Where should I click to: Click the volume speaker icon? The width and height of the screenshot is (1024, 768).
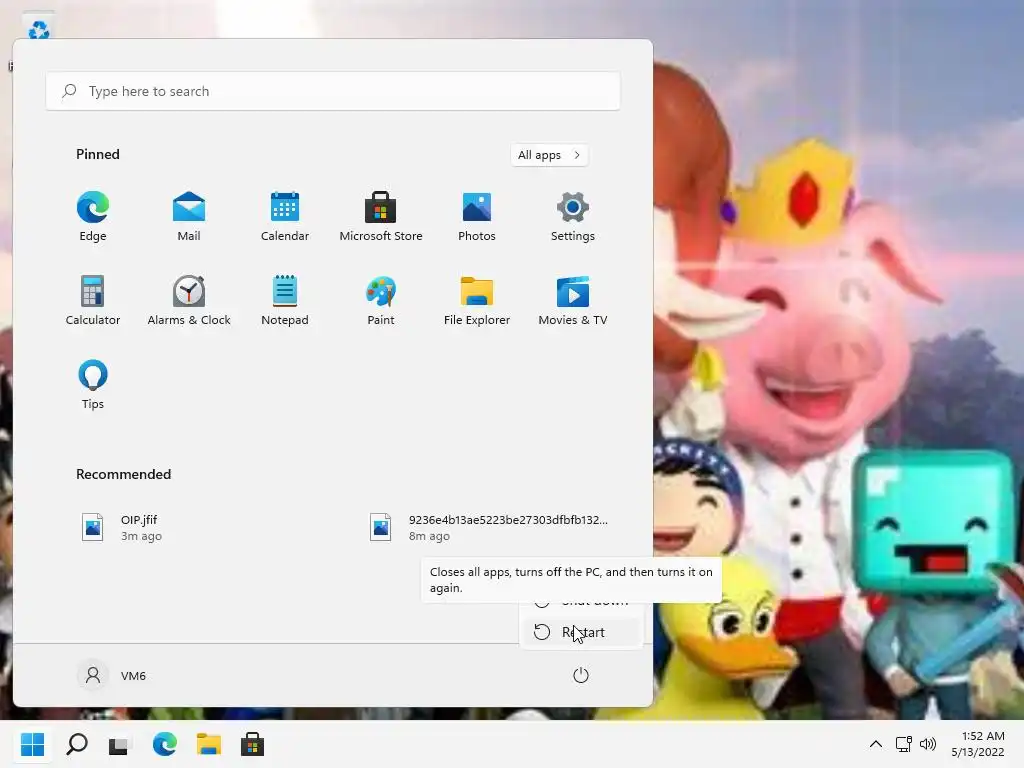tap(928, 744)
